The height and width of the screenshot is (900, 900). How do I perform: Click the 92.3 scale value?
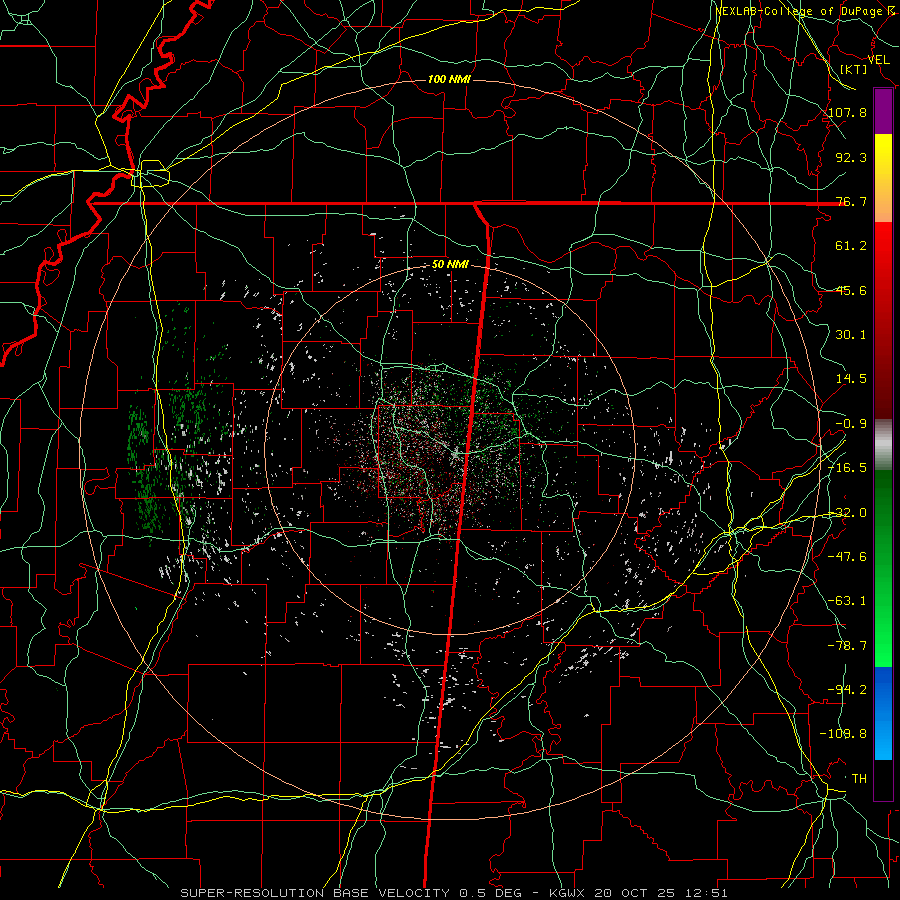click(x=851, y=157)
